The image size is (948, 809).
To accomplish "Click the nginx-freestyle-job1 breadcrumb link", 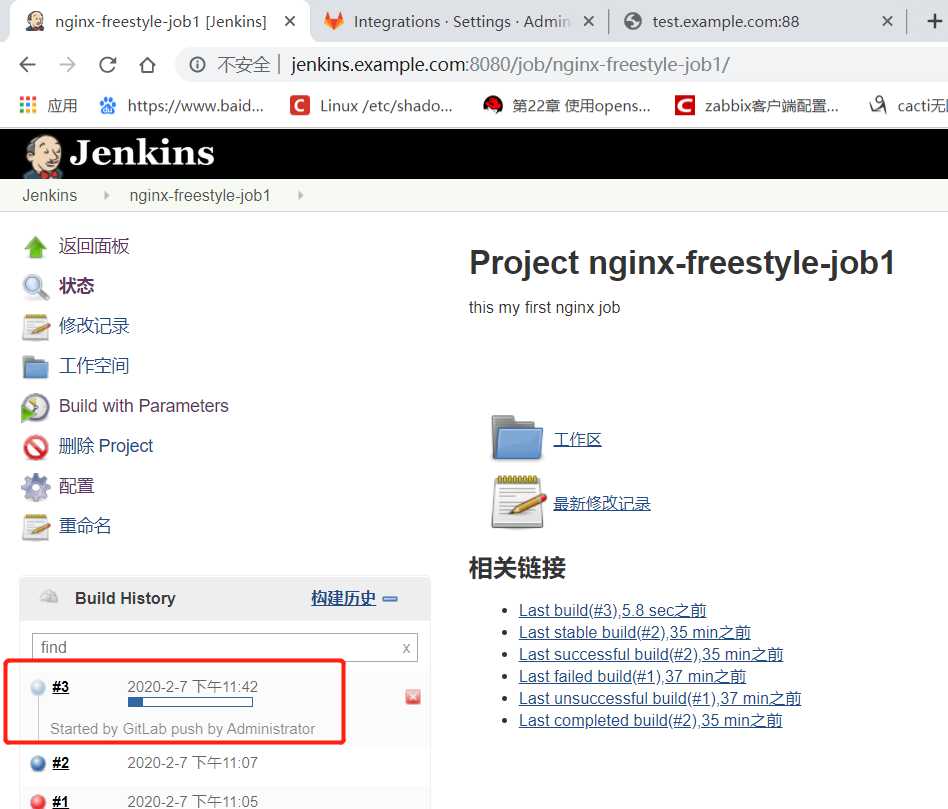I will [200, 195].
